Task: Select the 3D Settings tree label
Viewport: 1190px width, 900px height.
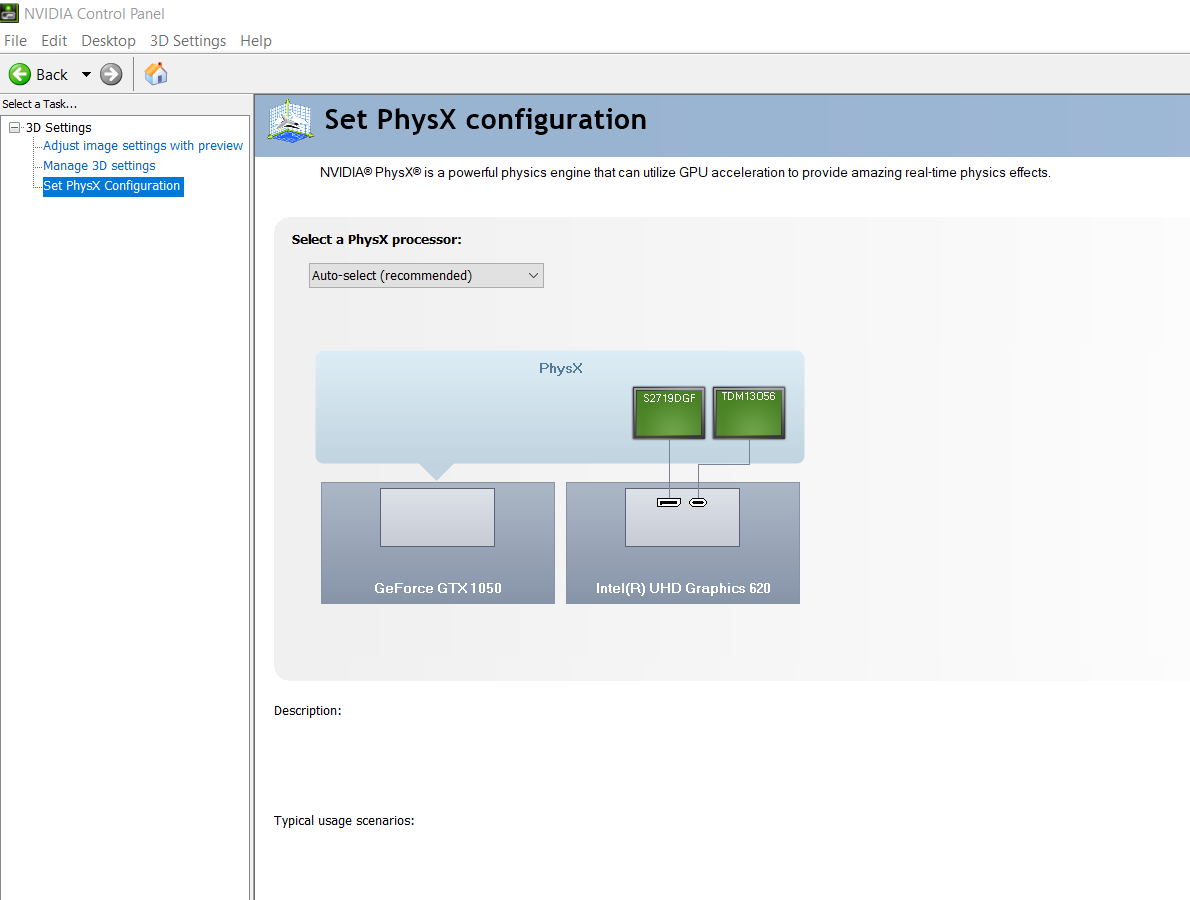Action: (x=58, y=127)
